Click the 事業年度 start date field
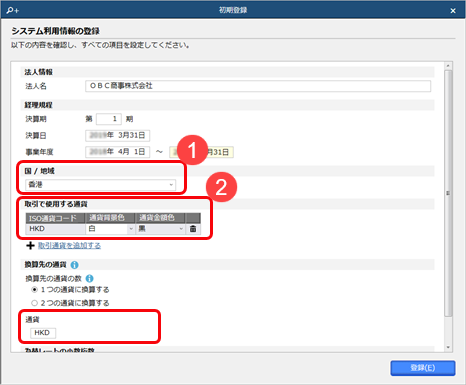The height and width of the screenshot is (385, 466). tap(118, 152)
